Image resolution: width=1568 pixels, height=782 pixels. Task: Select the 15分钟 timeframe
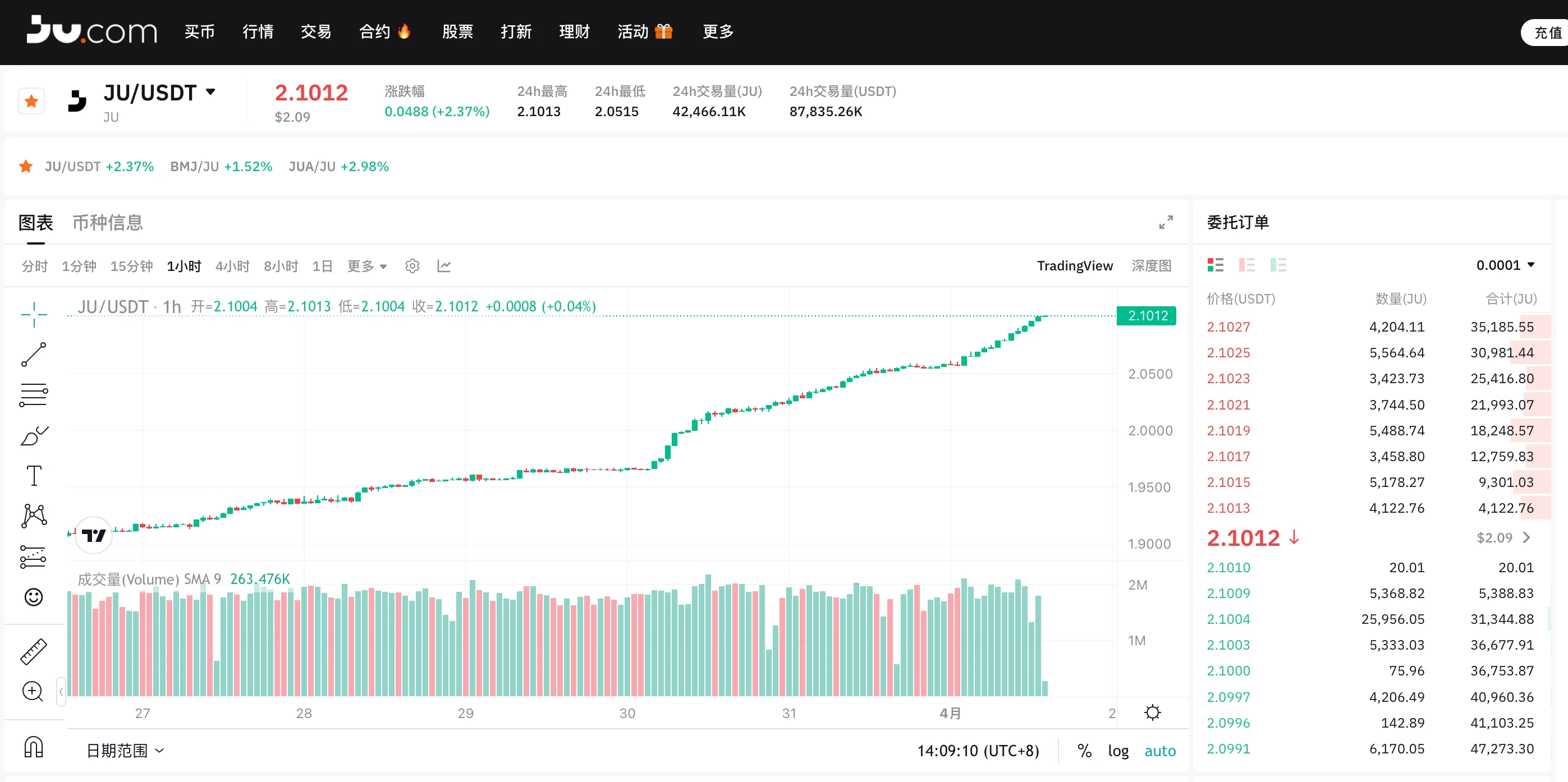131,266
